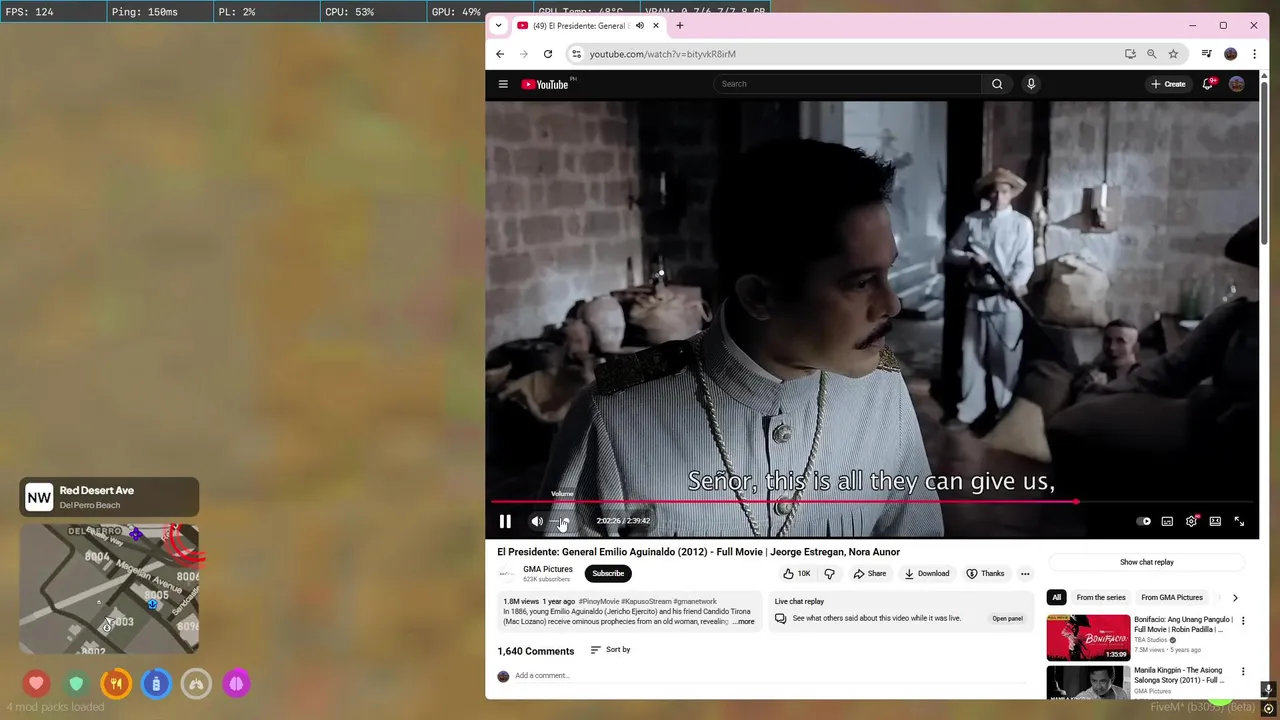
Task: Pause the YouTube video
Action: [x=505, y=521]
